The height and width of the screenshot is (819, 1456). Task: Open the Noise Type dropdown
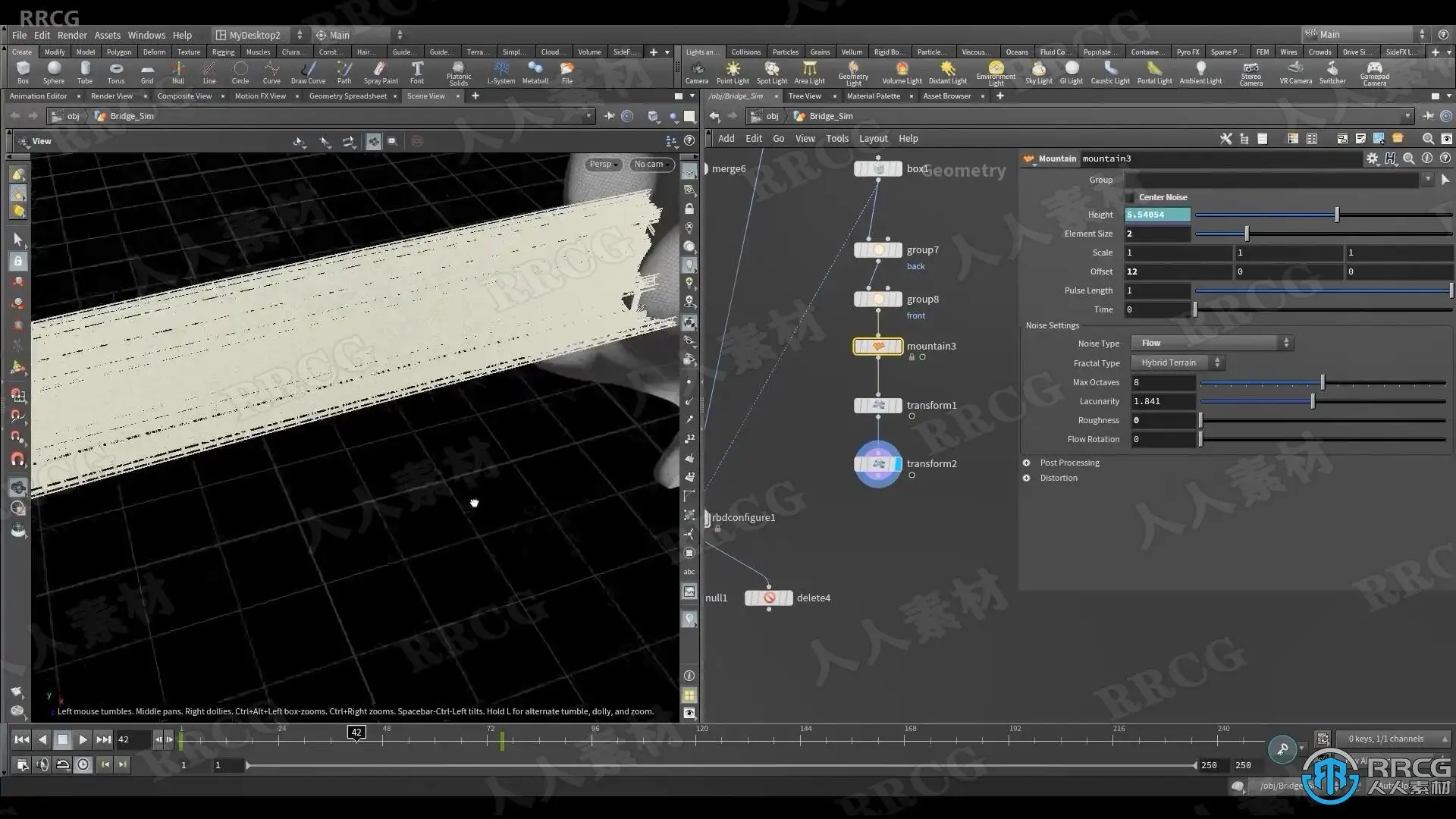(x=1212, y=344)
